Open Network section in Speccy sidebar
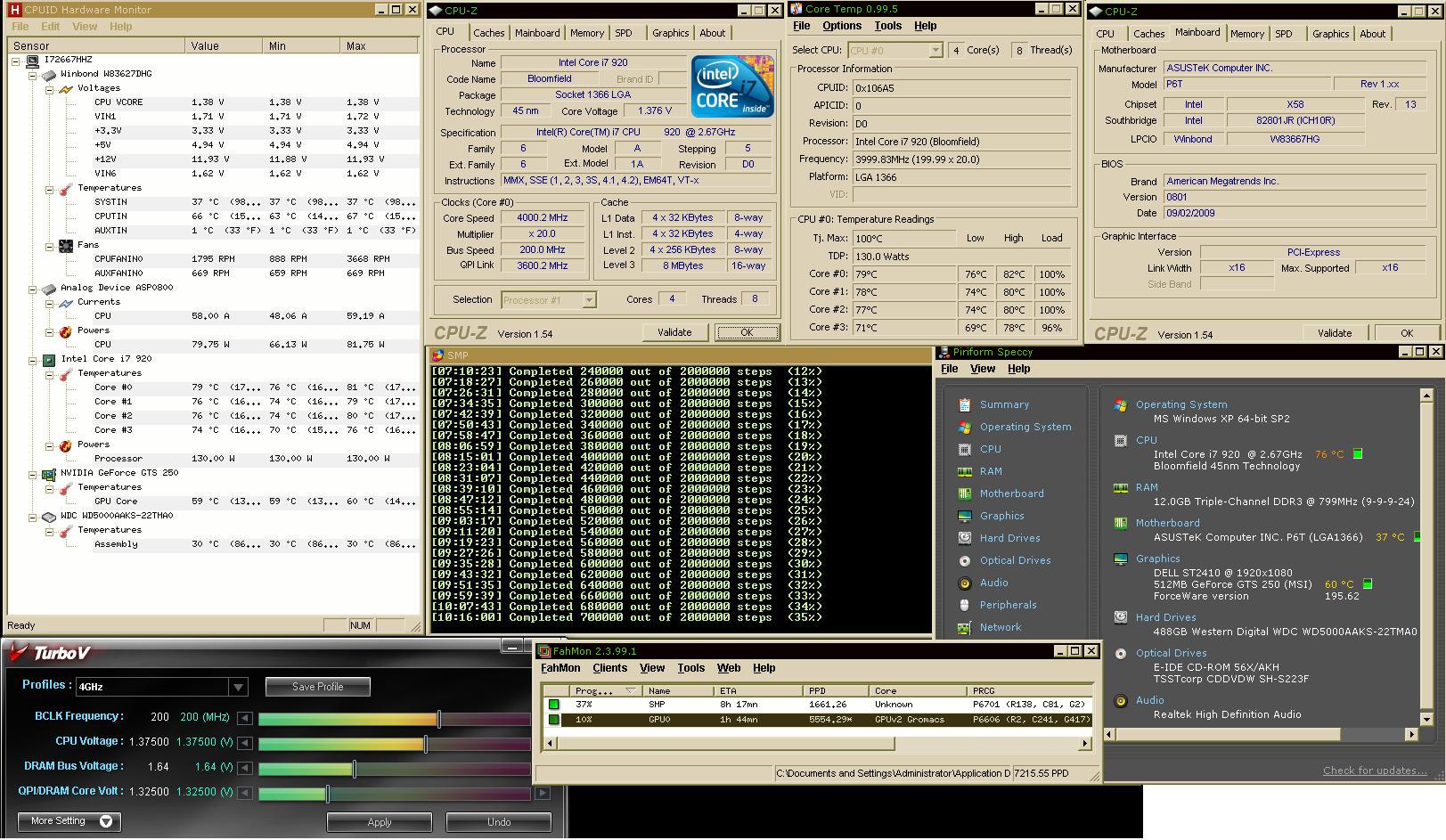The height and width of the screenshot is (840, 1446). pyautogui.click(x=1001, y=627)
